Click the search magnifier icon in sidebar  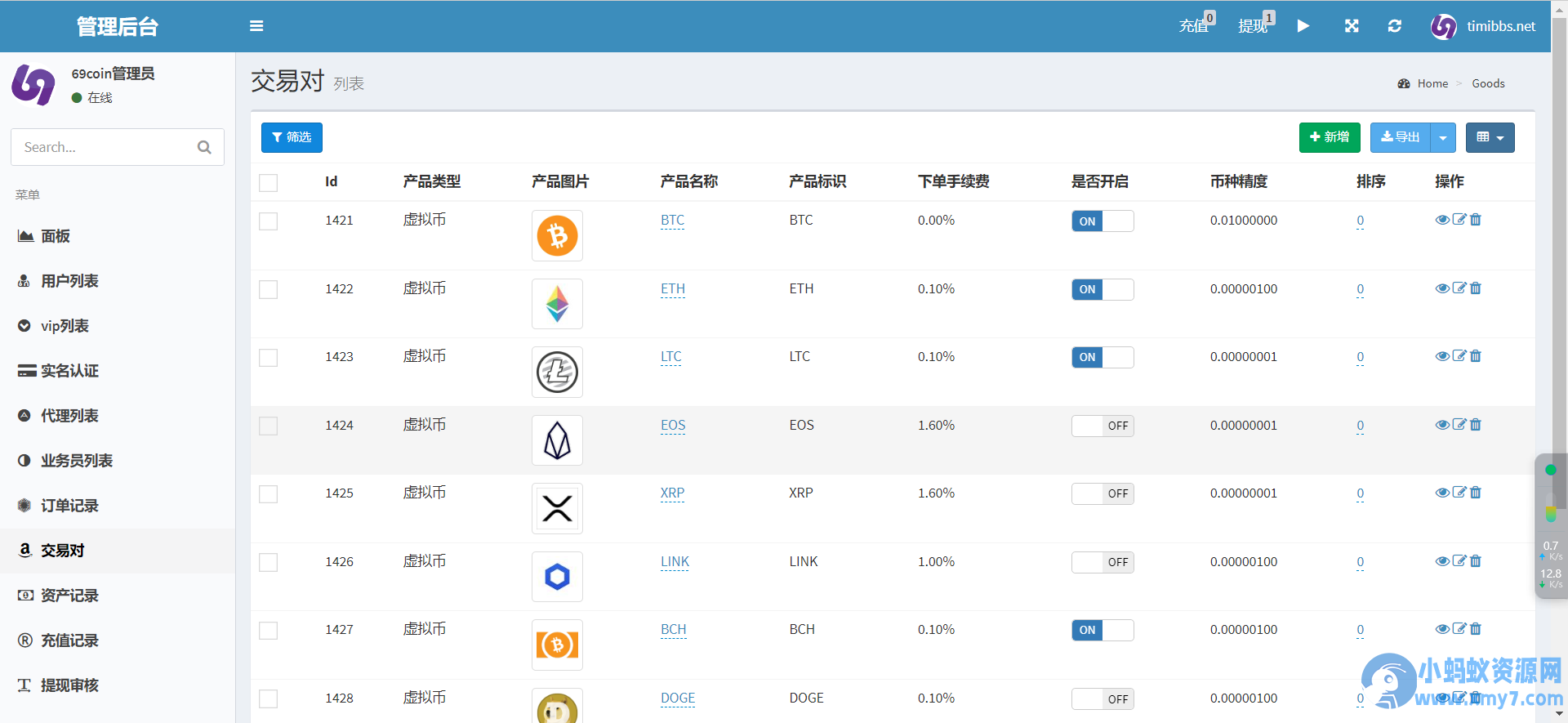pos(204,147)
